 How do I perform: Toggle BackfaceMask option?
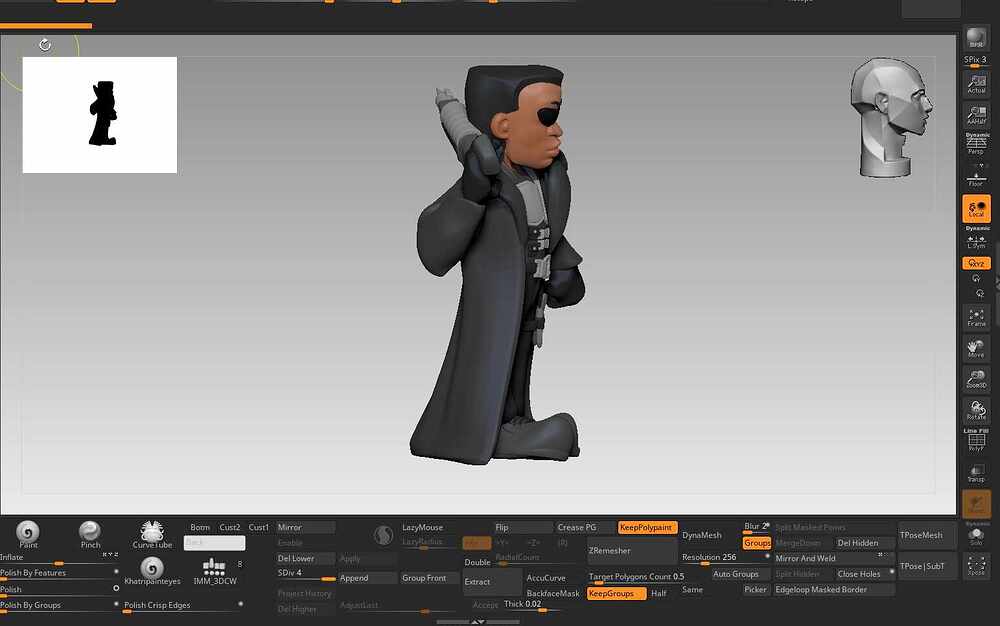coord(553,593)
